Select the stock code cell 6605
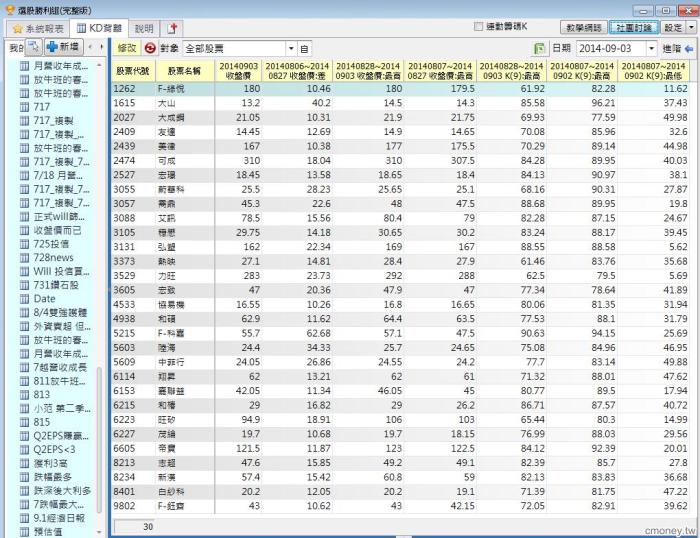 (133, 448)
